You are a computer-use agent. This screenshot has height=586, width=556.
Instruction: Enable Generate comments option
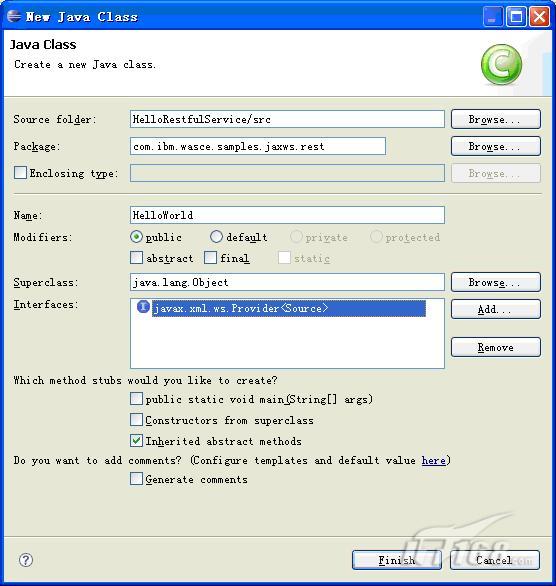point(136,479)
